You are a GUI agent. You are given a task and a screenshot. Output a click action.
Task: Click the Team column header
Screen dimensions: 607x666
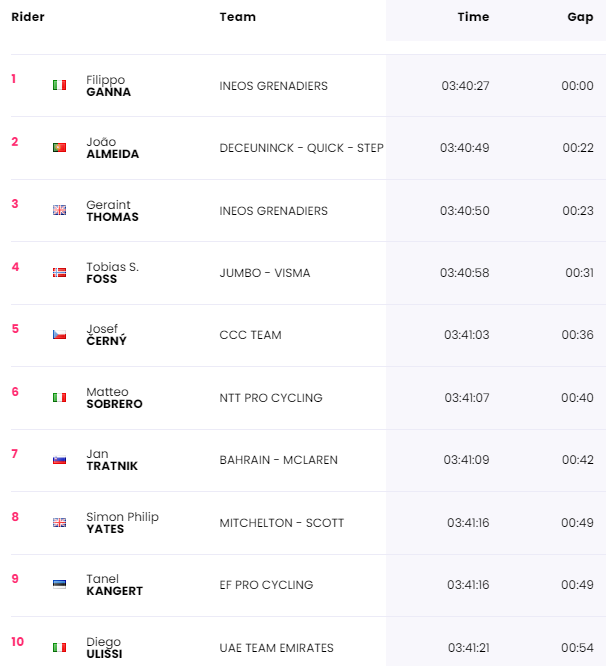point(237,17)
